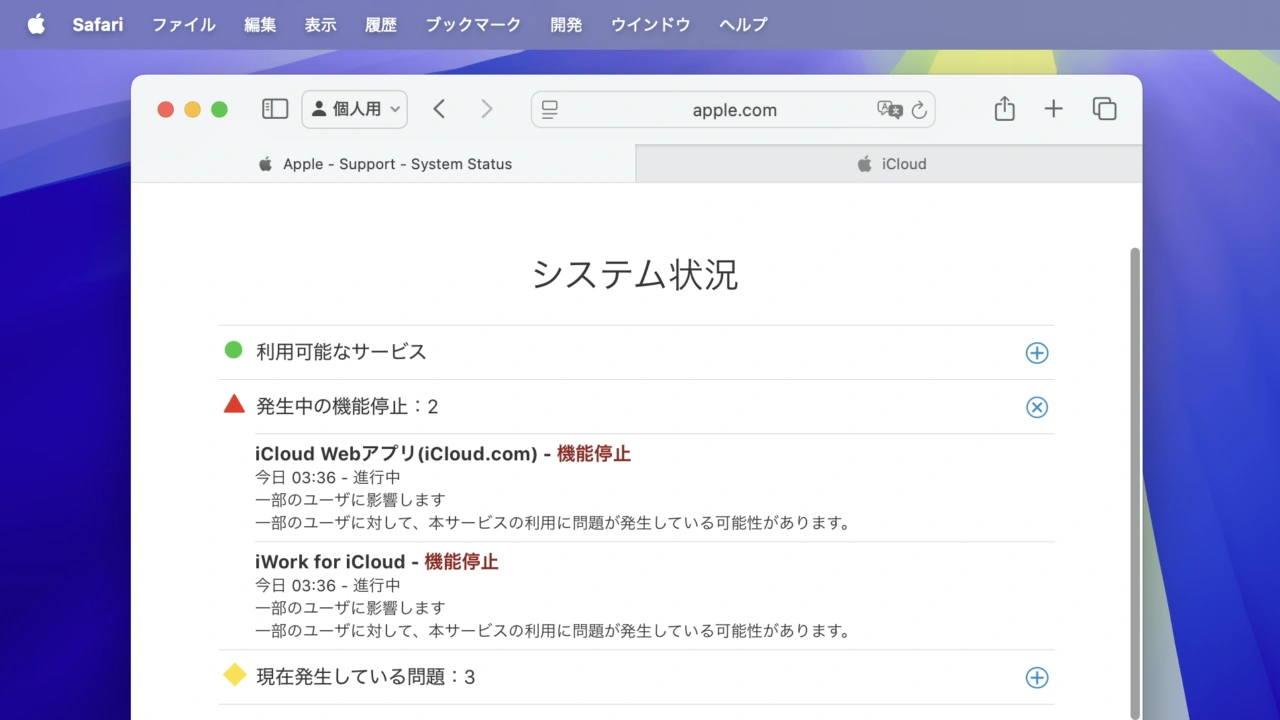Open the 履歴 menu

point(381,25)
